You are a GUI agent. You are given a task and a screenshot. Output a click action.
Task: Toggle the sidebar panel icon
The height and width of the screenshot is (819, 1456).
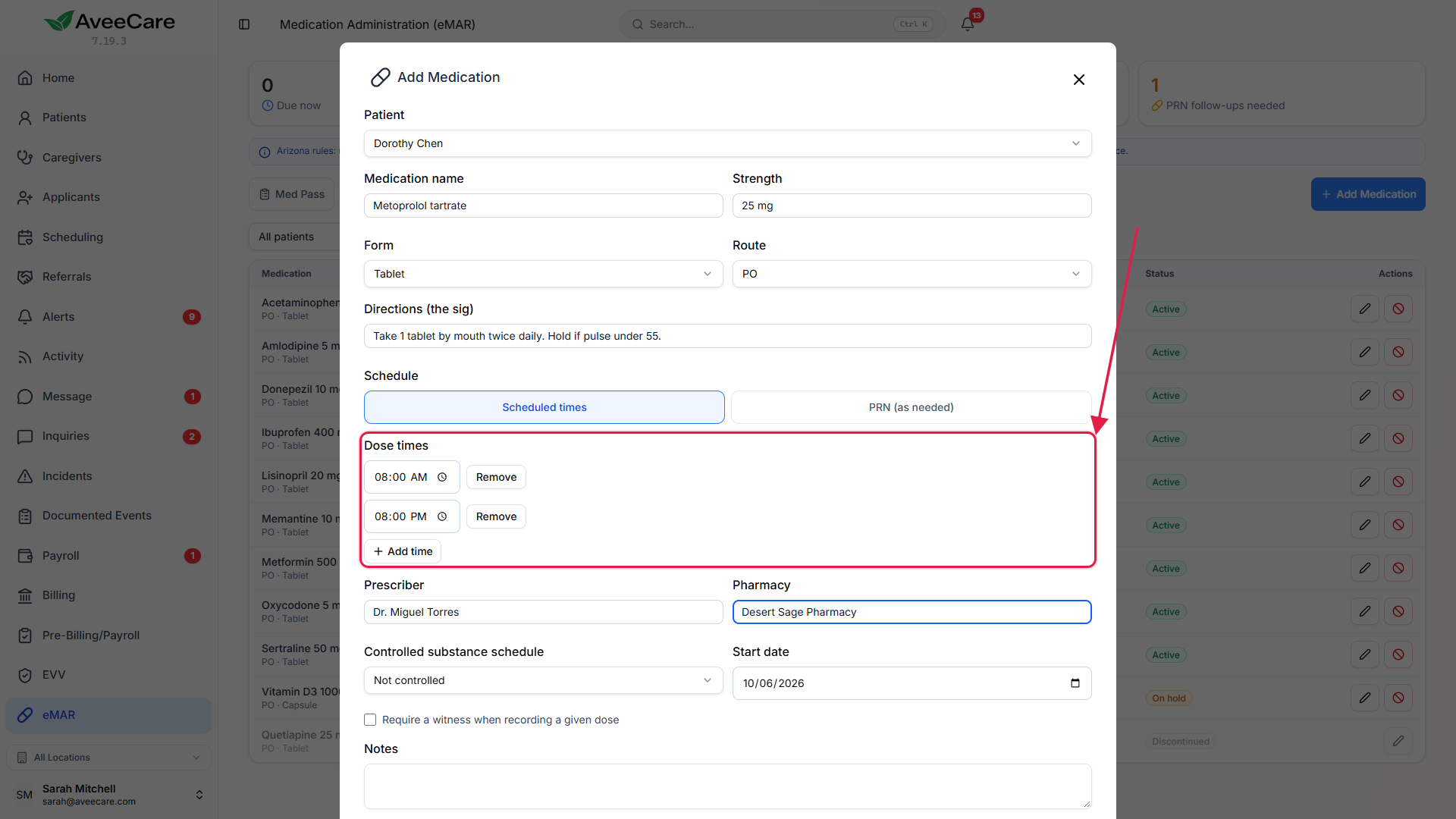click(244, 24)
